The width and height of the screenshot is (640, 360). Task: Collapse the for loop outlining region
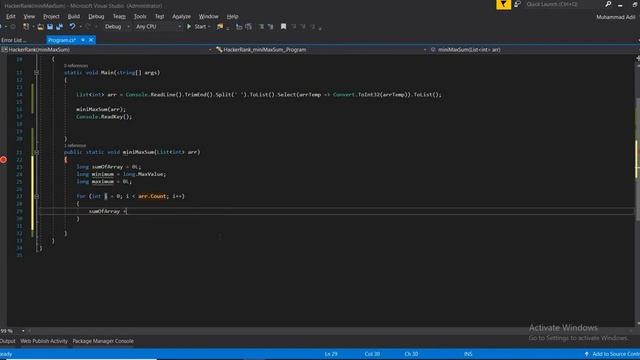[x=36, y=196]
